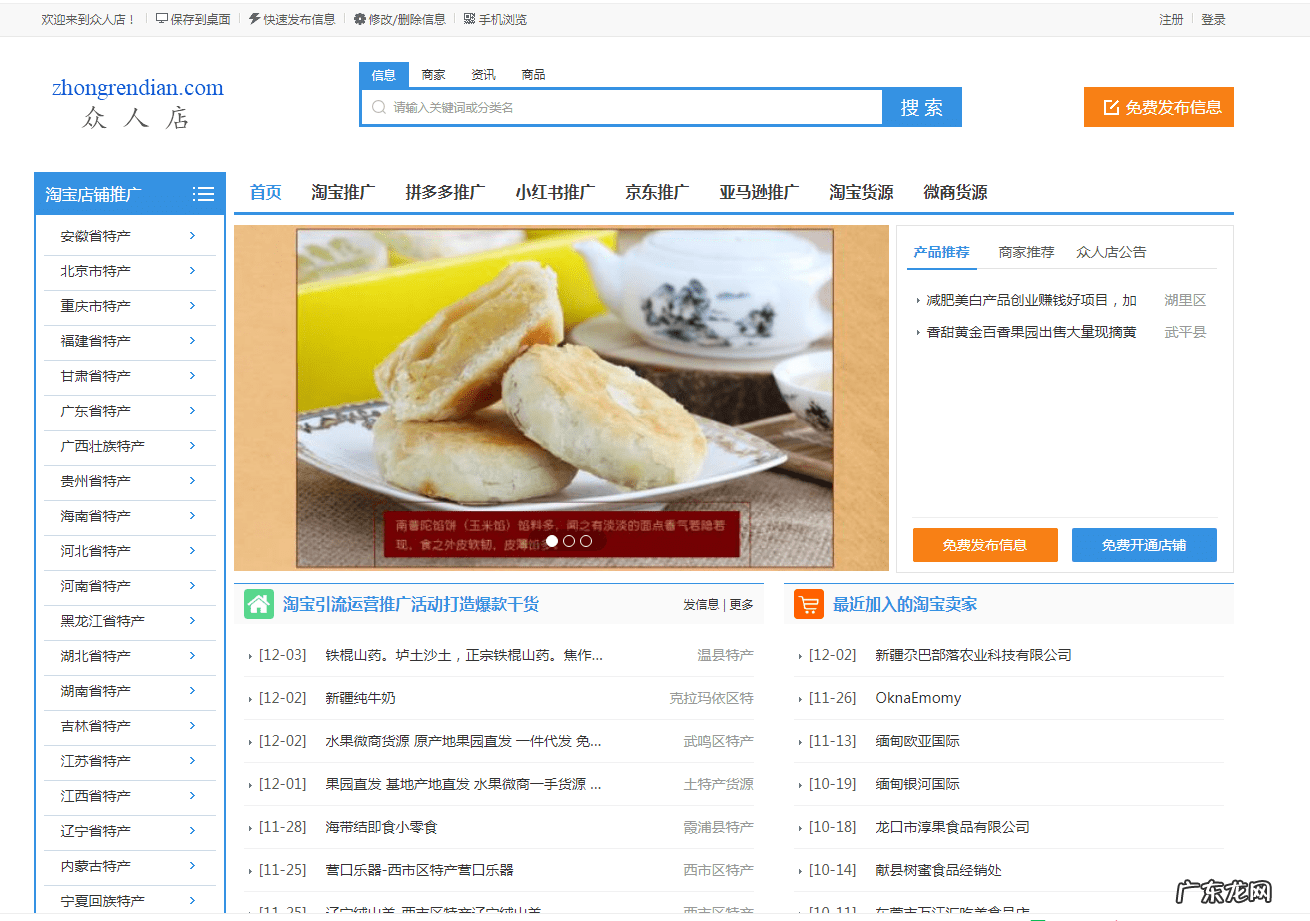Open the 微商货源 menu item
Image resolution: width=1310 pixels, height=921 pixels.
coord(957,192)
